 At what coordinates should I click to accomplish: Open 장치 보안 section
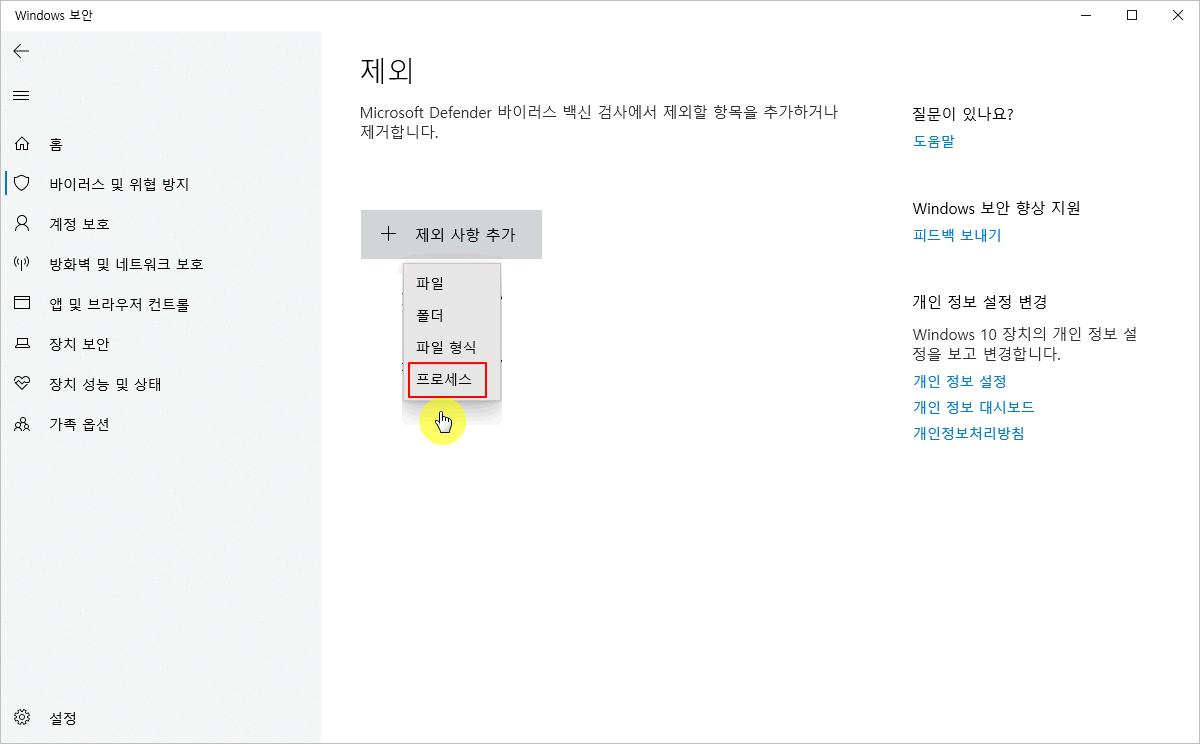pyautogui.click(x=160, y=344)
